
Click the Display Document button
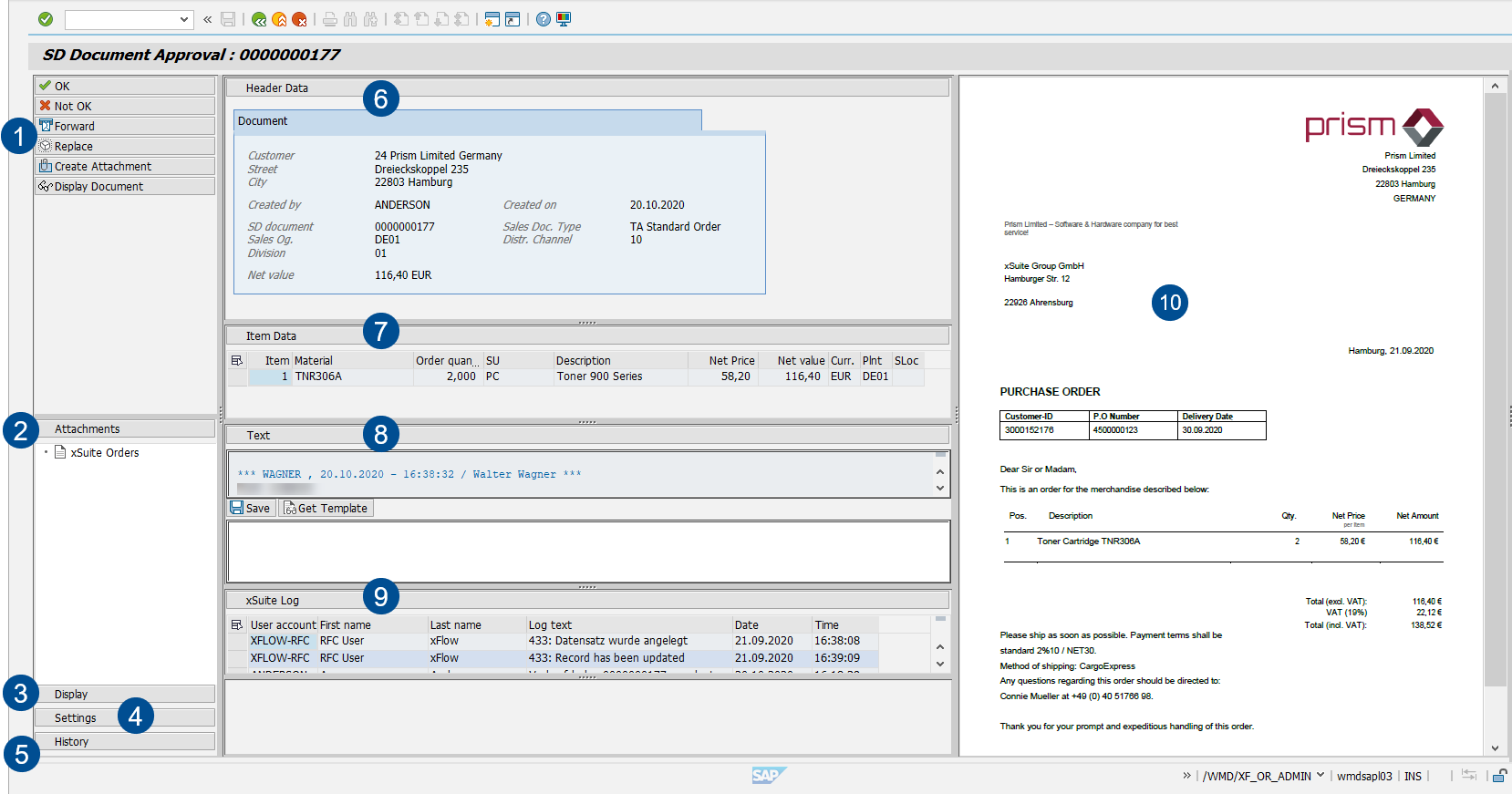(125, 186)
